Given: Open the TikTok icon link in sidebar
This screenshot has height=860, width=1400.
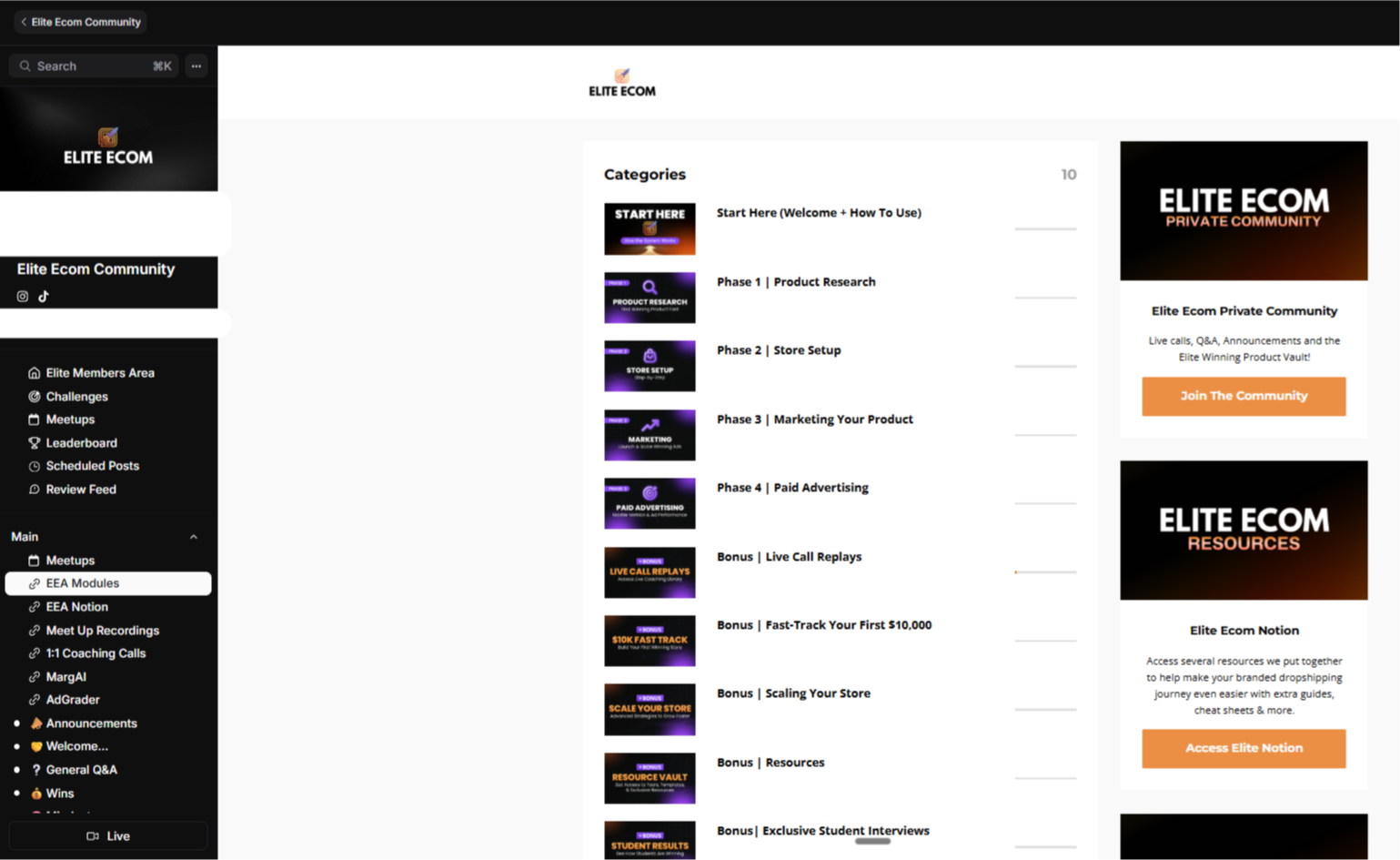Looking at the screenshot, I should point(44,297).
